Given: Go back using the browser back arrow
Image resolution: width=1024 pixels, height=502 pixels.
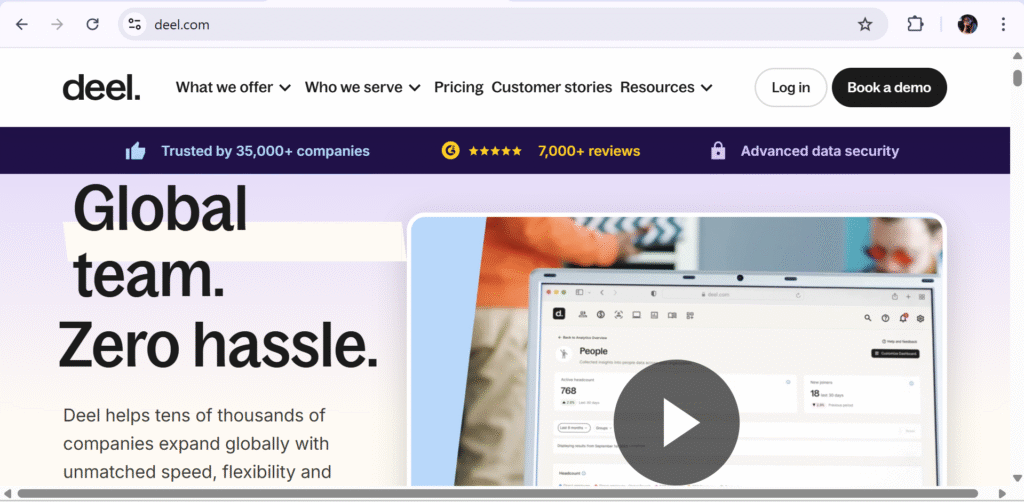Looking at the screenshot, I should 22,25.
